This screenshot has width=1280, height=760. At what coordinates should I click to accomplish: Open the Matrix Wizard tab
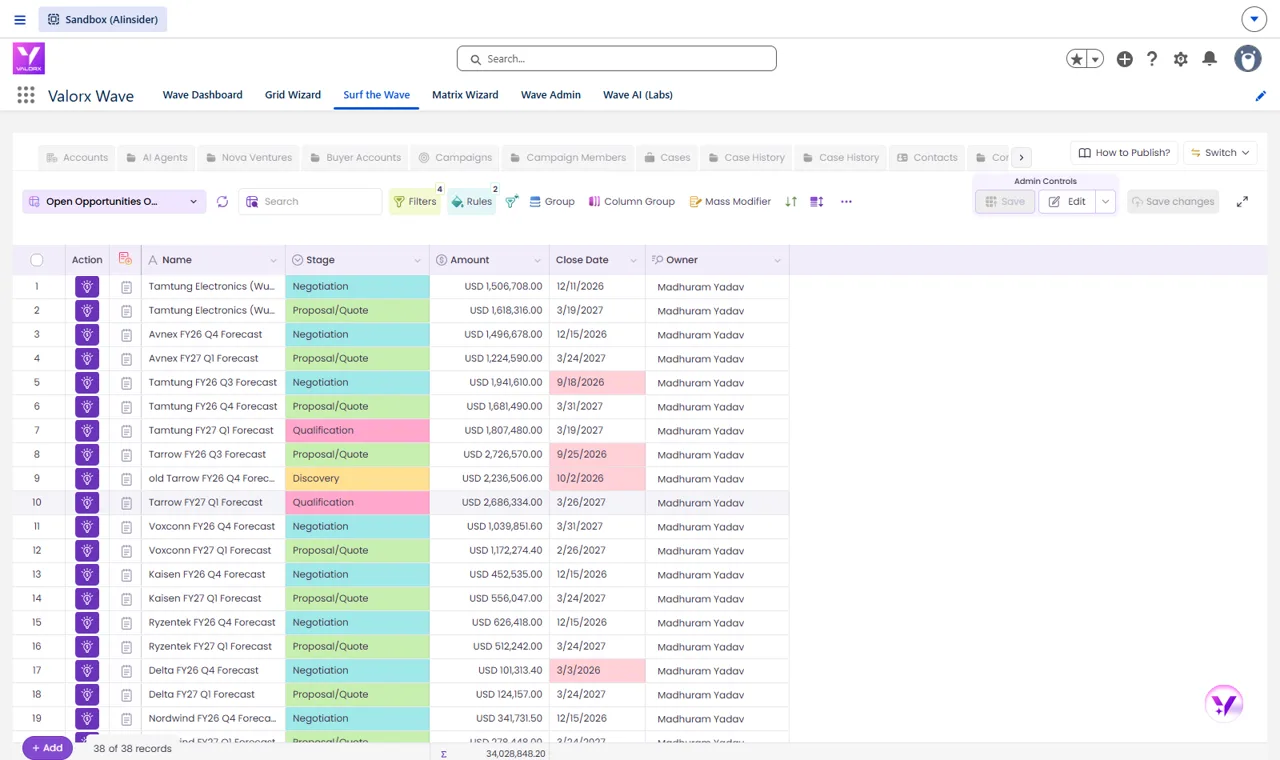click(x=465, y=95)
